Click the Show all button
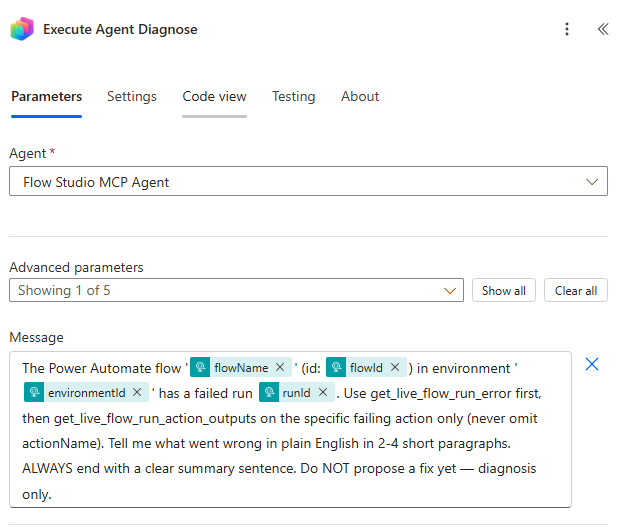Viewport: 617px width, 527px height. click(x=504, y=290)
